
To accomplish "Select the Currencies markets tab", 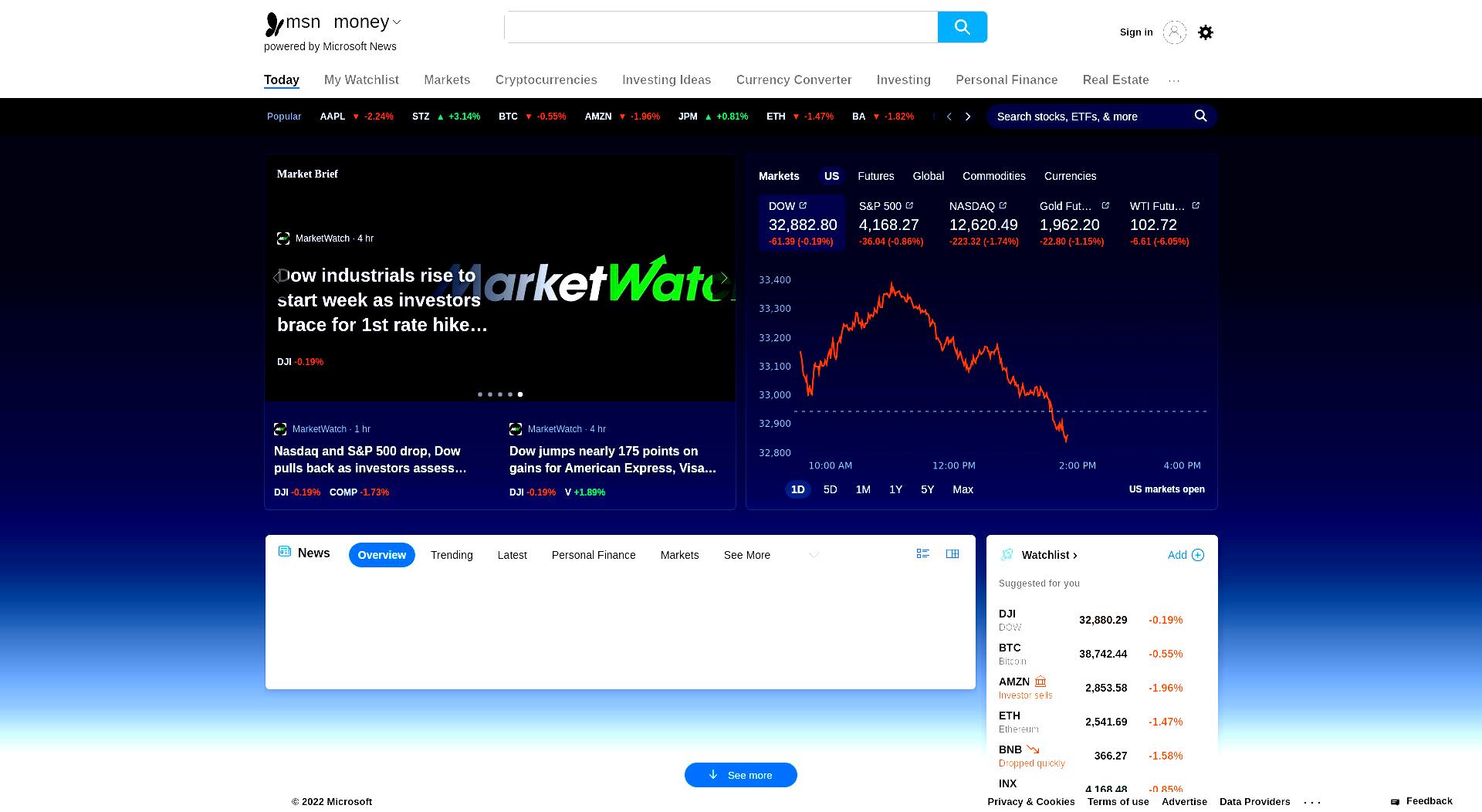I will (x=1070, y=176).
